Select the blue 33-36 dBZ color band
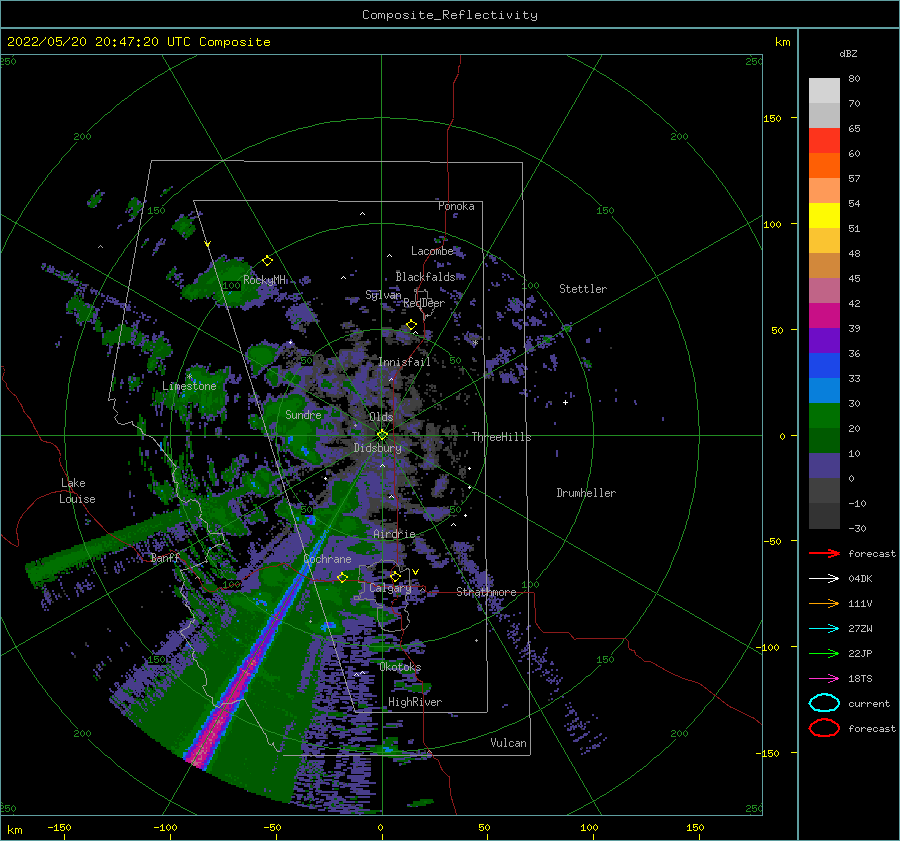900x841 pixels. [824, 366]
